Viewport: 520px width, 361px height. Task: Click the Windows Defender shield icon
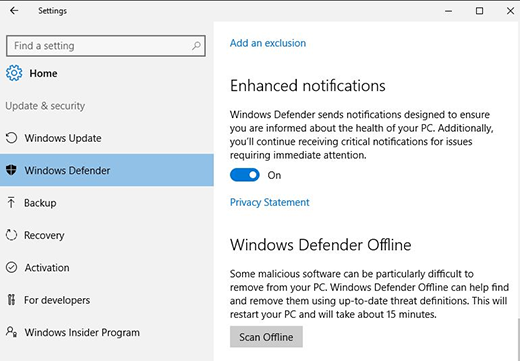(11, 170)
